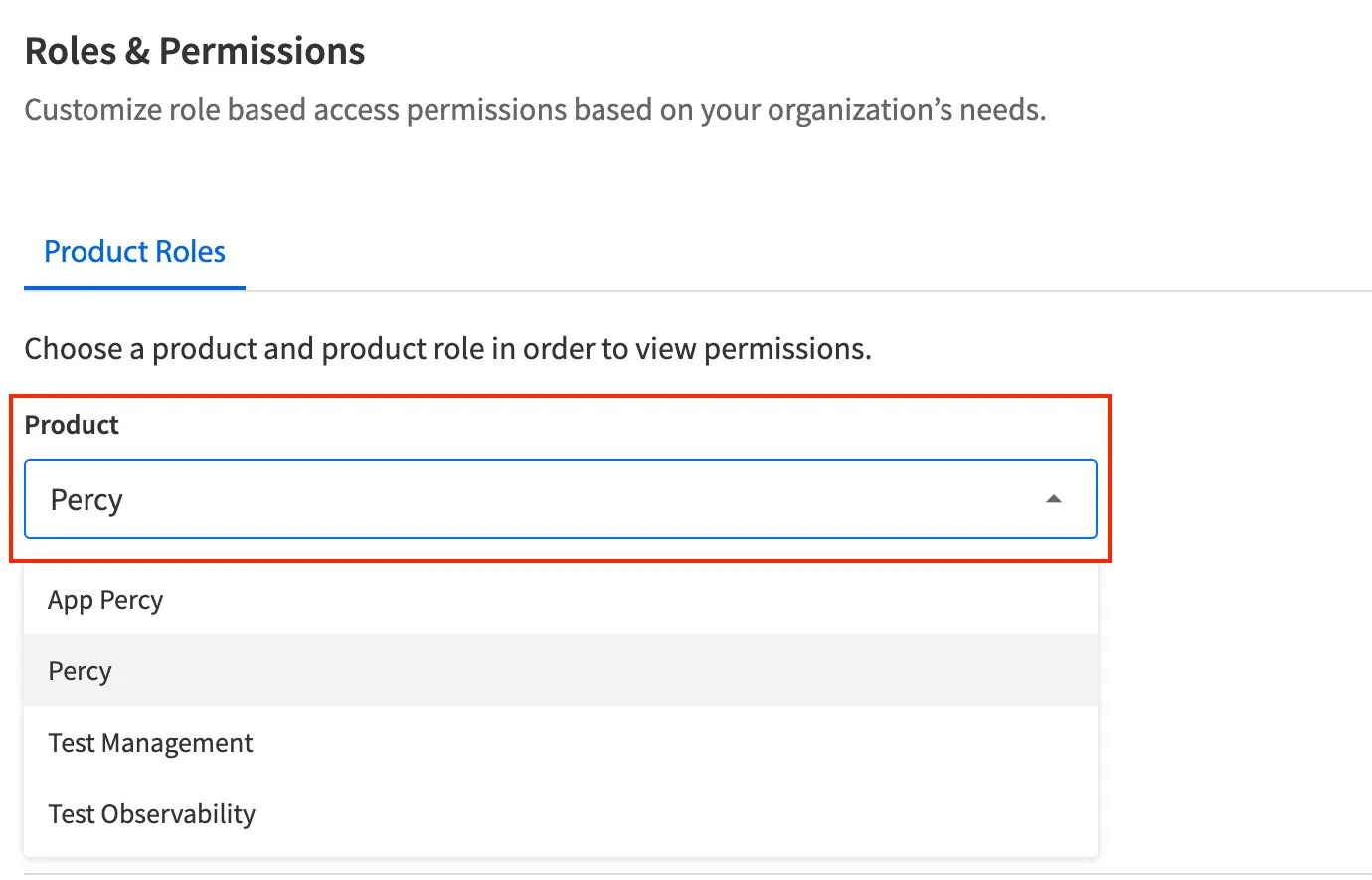Screen dimensions: 1372x880
Task: Collapse the Product dropdown using the caret arrow
Action: pos(1054,499)
